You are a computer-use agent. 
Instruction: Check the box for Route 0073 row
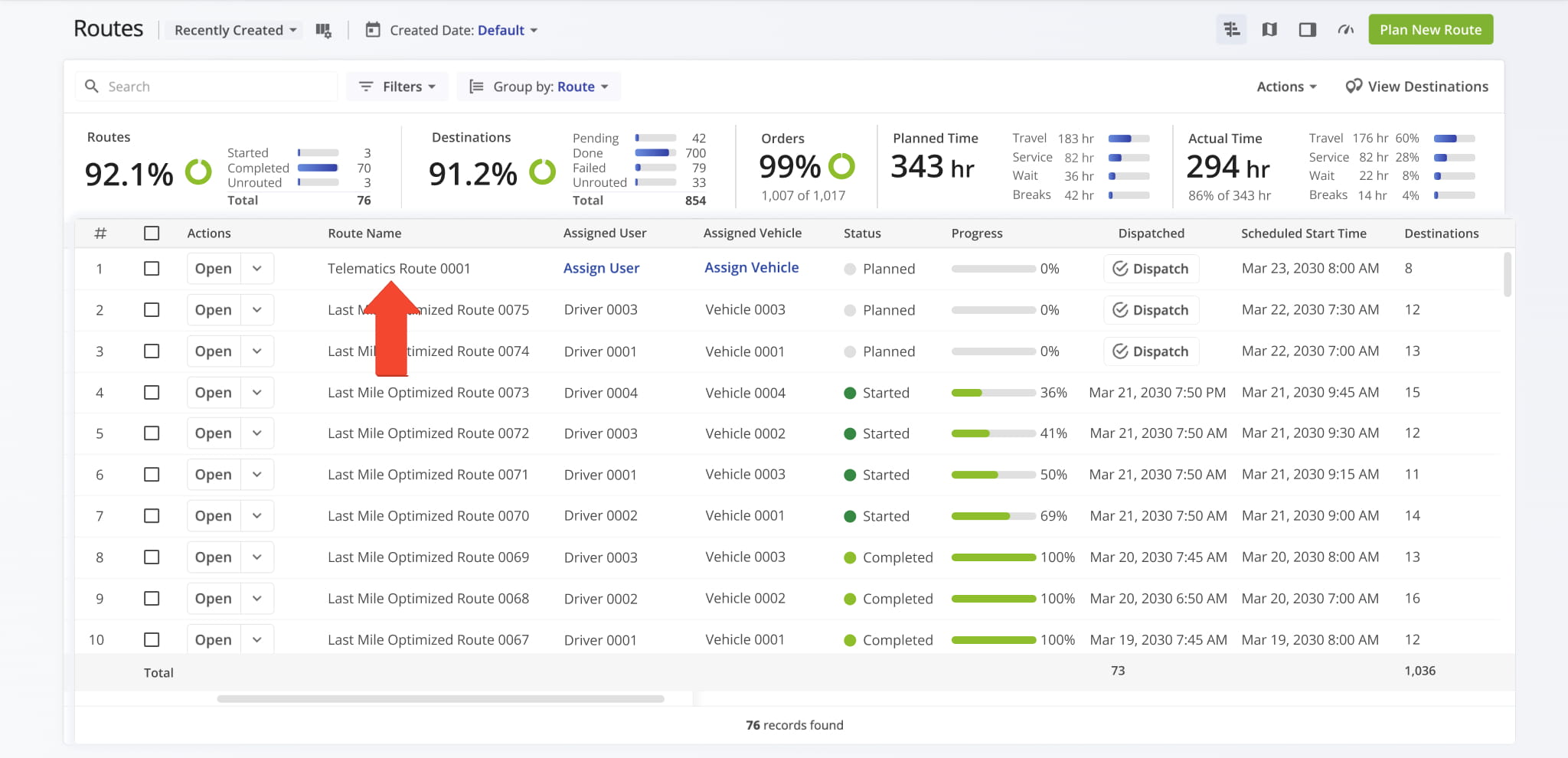tap(152, 393)
